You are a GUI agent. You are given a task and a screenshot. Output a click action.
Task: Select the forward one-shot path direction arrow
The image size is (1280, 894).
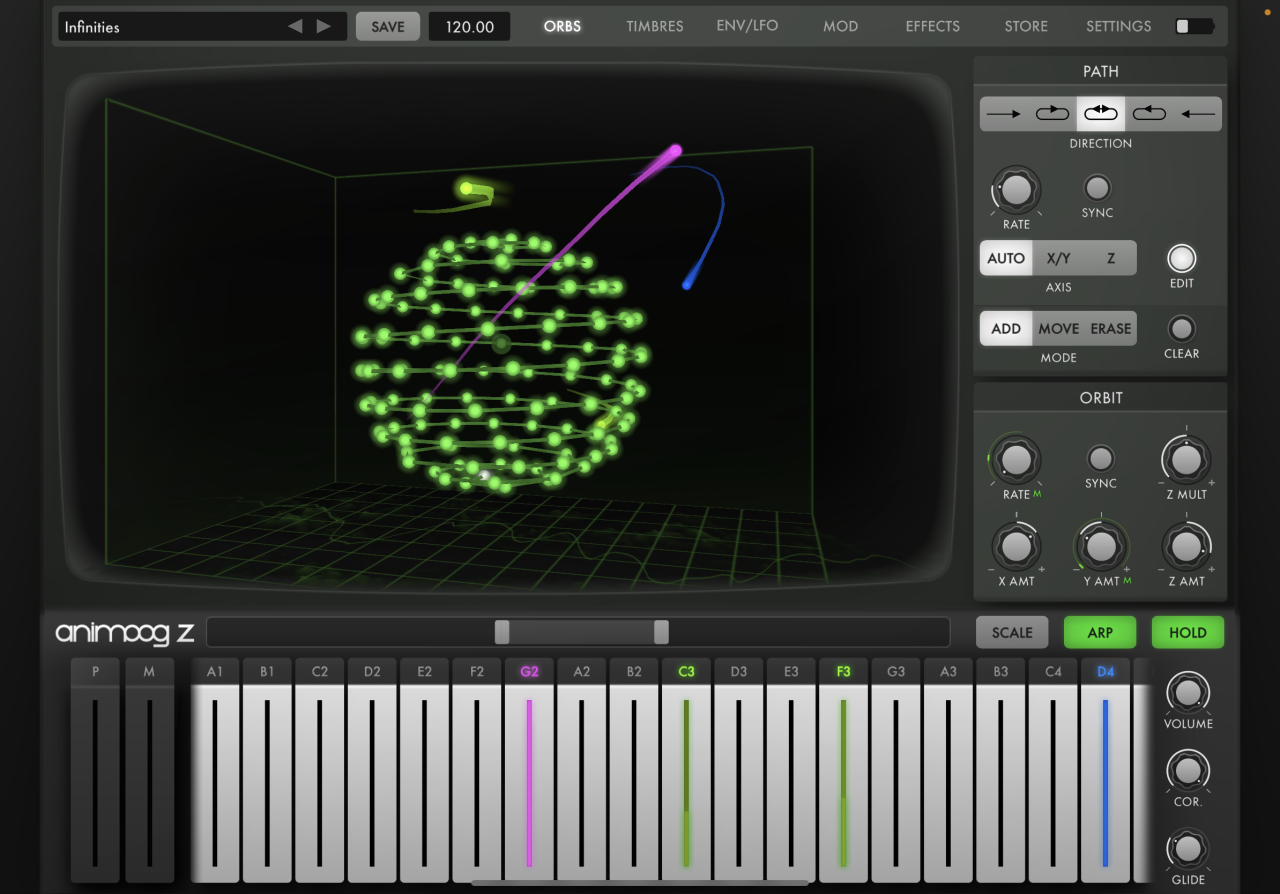[x=1003, y=114]
